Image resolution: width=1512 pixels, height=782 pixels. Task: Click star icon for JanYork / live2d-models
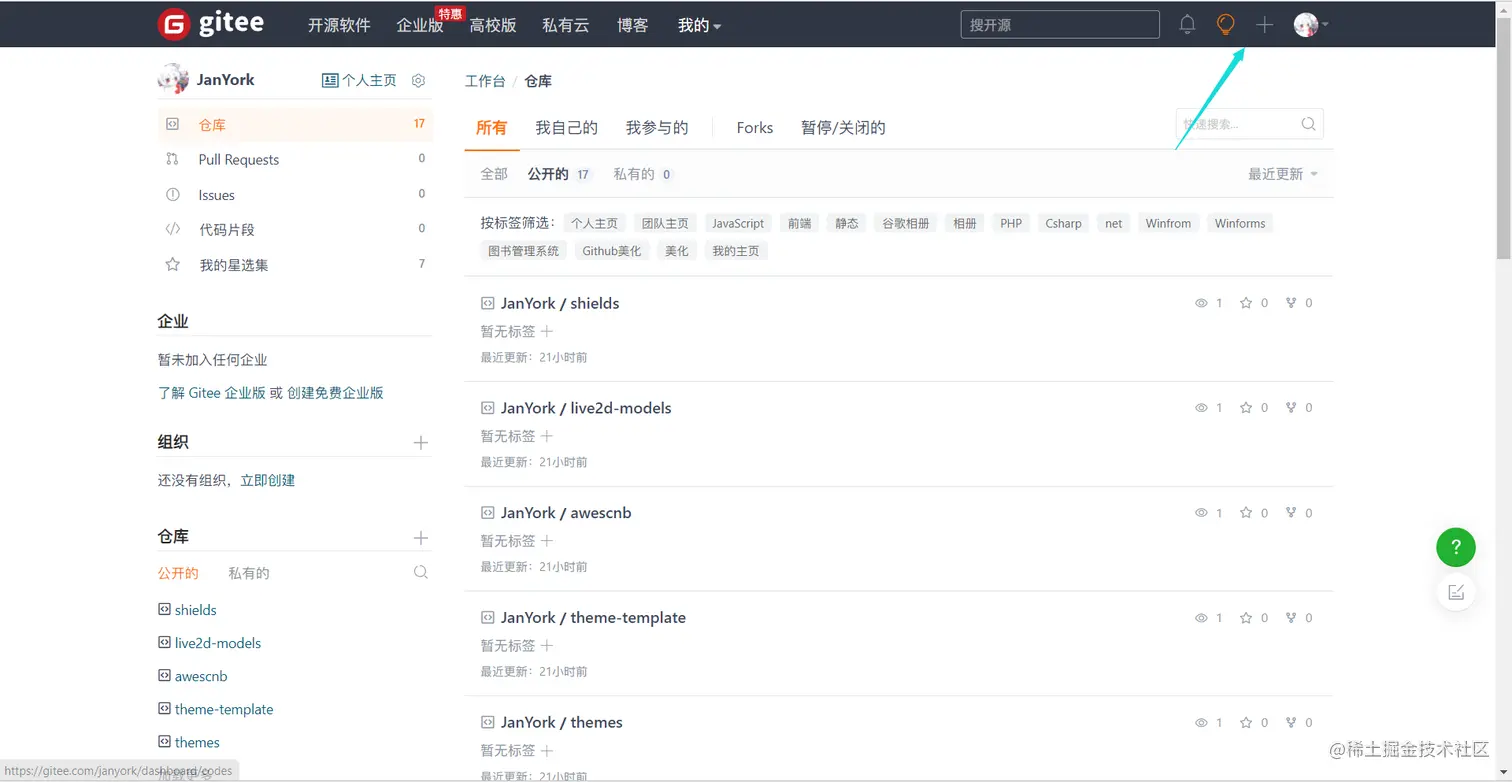[1246, 408]
